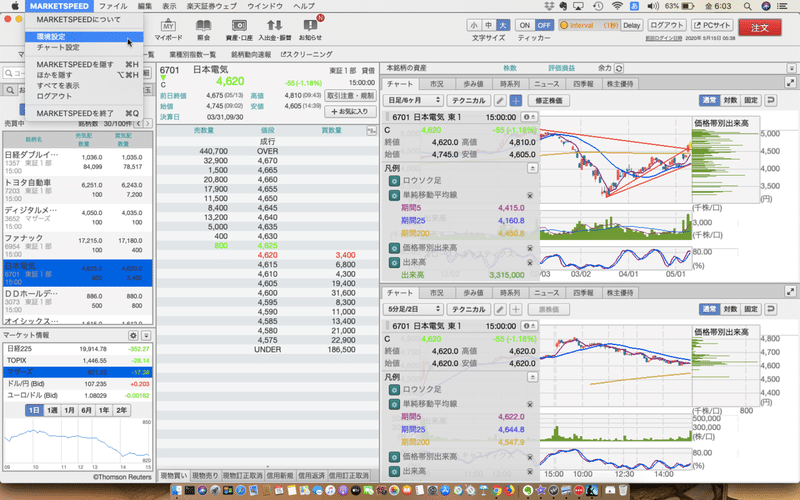The height and width of the screenshot is (500, 800).
Task: Choose ログアウト in the MARKETSPEED menu
Action: [84, 96]
